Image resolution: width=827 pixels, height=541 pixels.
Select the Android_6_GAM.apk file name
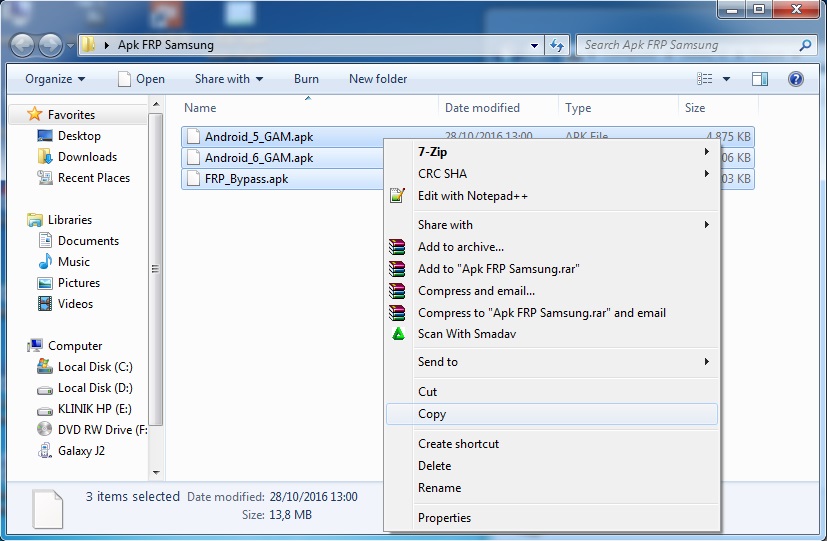(259, 158)
